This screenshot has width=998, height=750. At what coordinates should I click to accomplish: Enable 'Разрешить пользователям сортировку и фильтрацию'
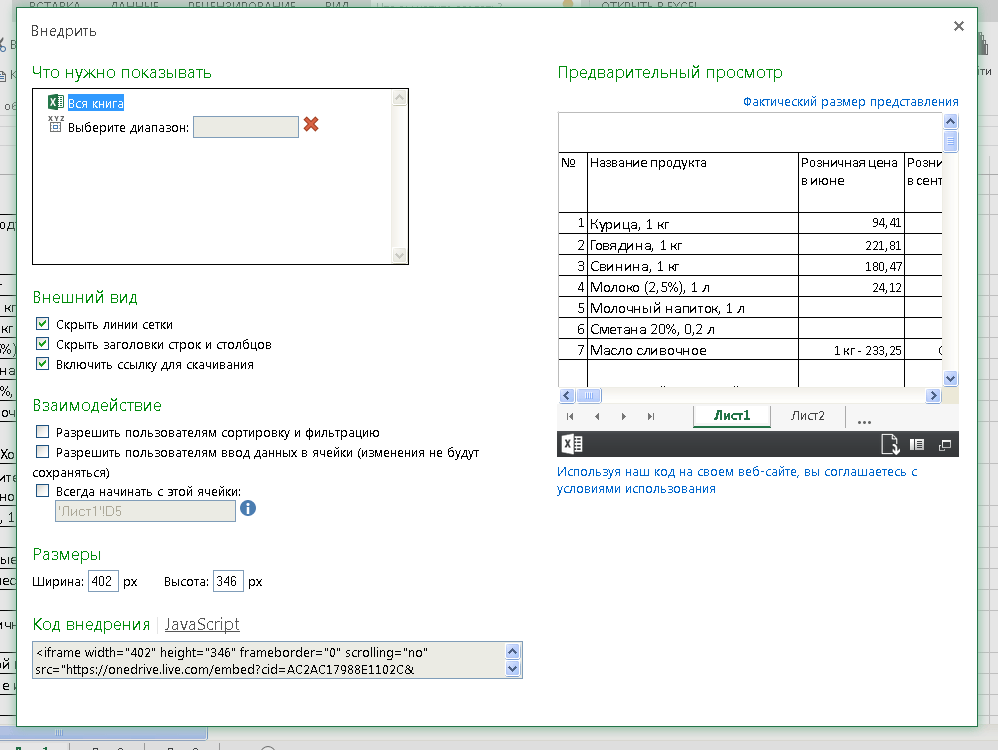click(42, 432)
